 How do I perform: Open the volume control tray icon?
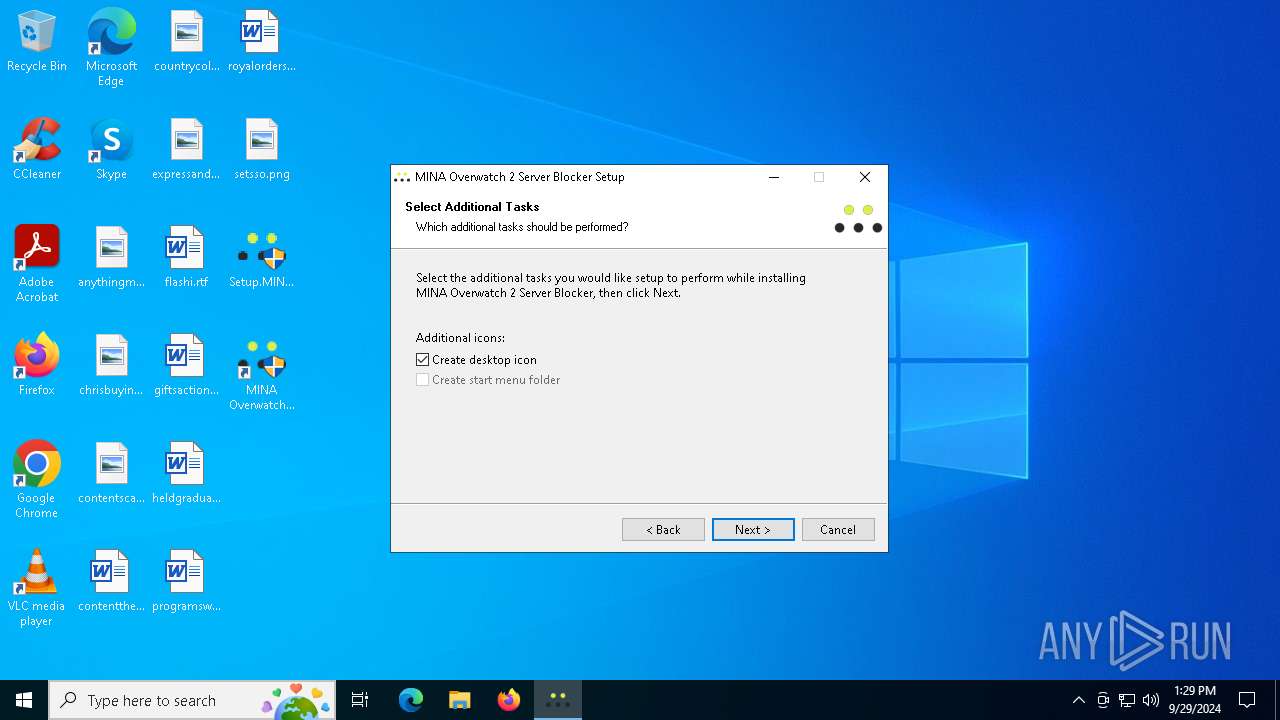(x=1151, y=700)
